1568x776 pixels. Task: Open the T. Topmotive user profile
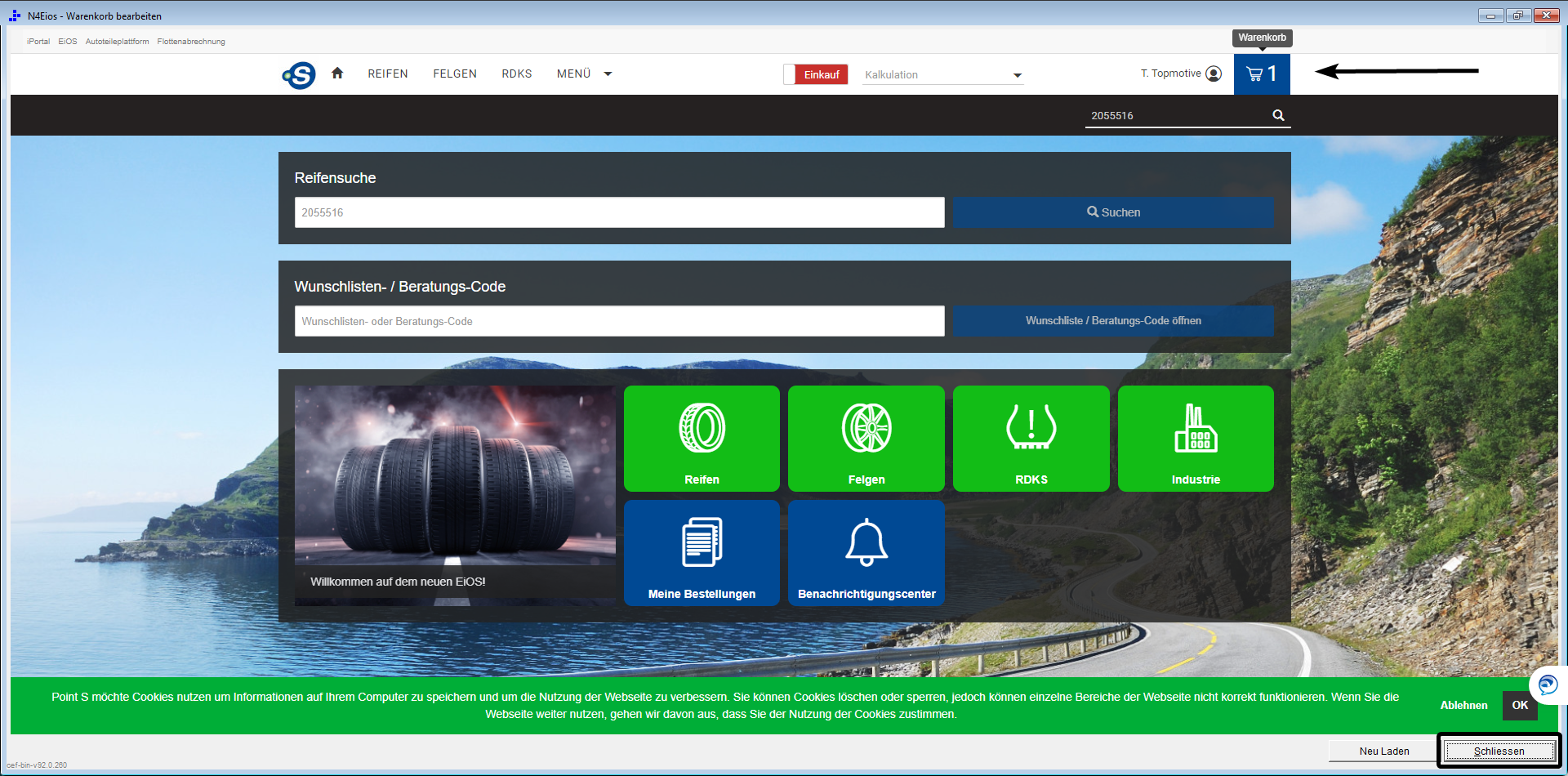click(x=1181, y=74)
